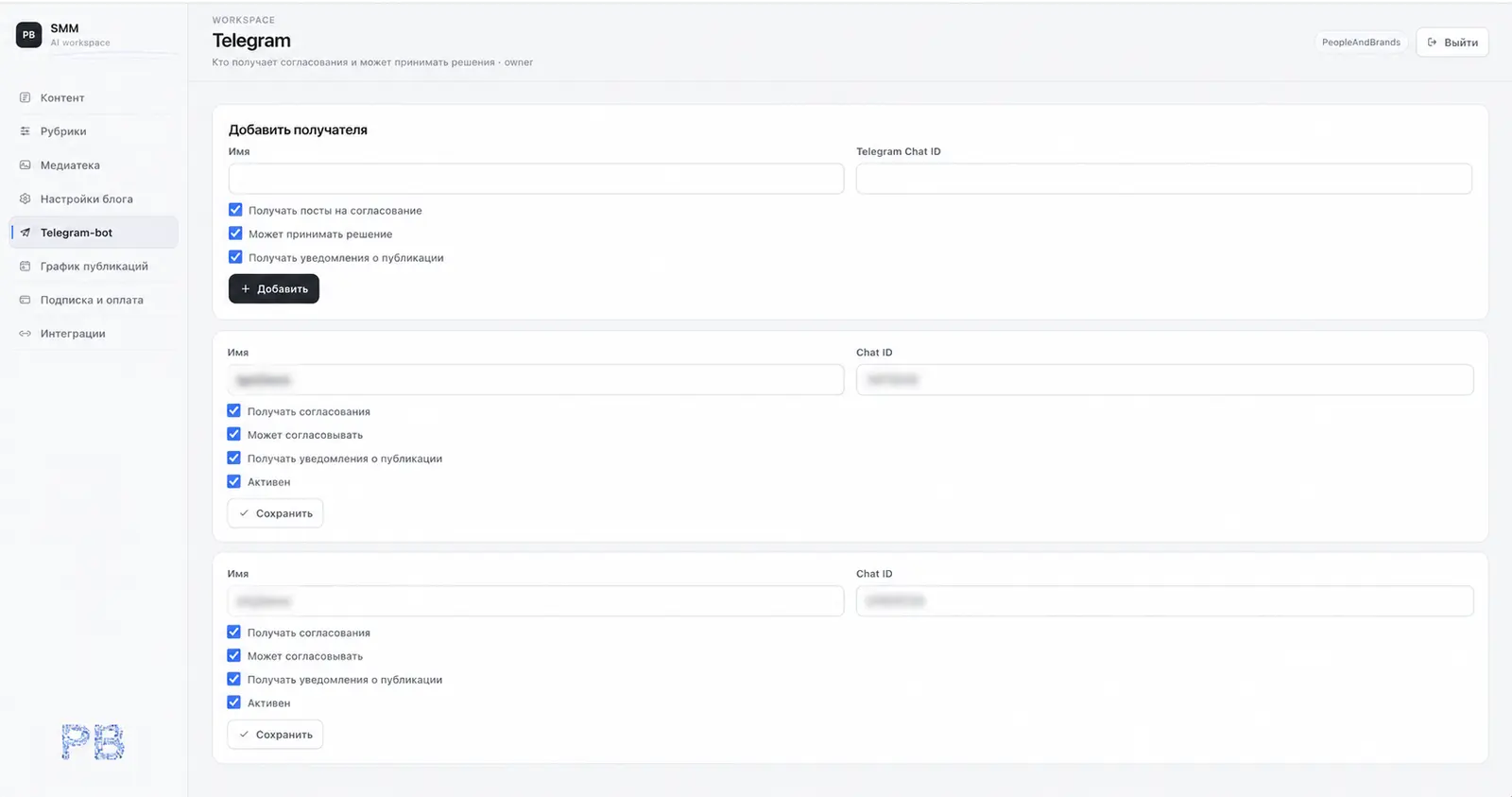Viewport: 1512px width, 797px height.
Task: Select Telegram-bot in the sidebar
Action: [x=94, y=233]
